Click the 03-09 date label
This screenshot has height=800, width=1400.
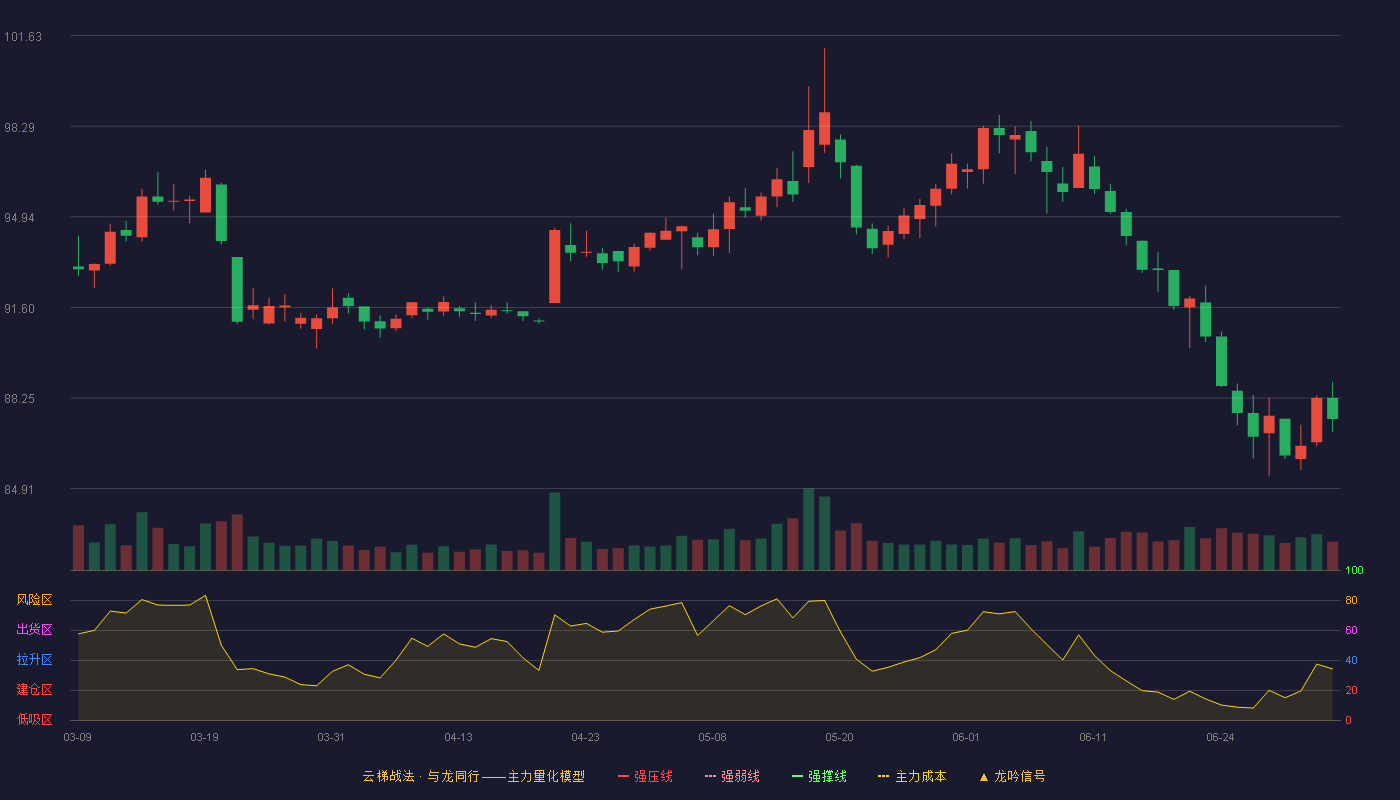(x=77, y=737)
